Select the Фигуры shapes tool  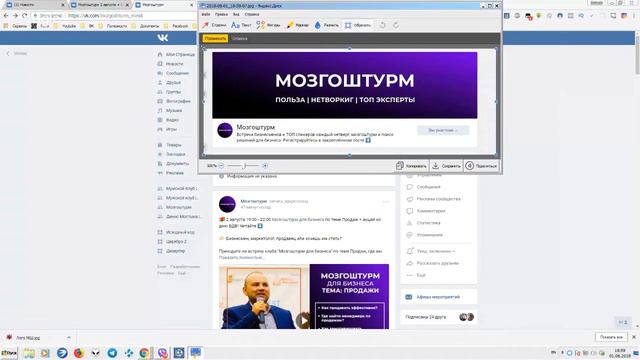[x=268, y=25]
